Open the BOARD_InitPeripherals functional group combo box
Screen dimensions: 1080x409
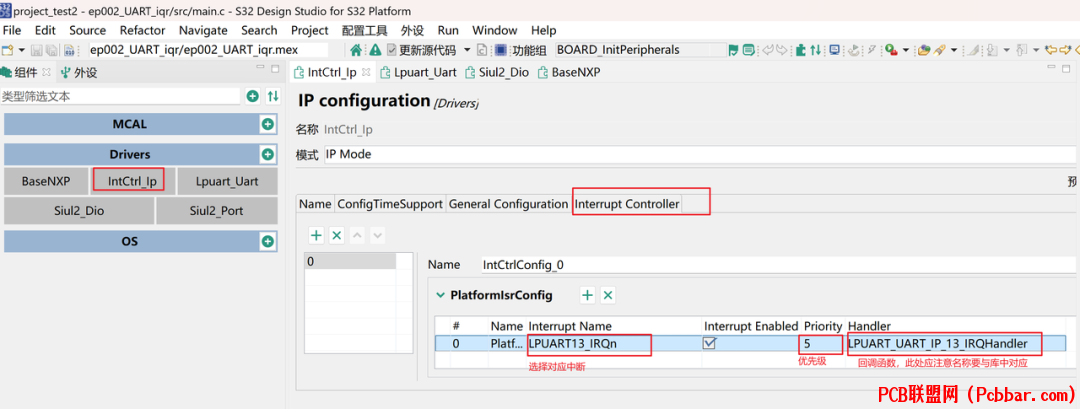click(x=640, y=50)
